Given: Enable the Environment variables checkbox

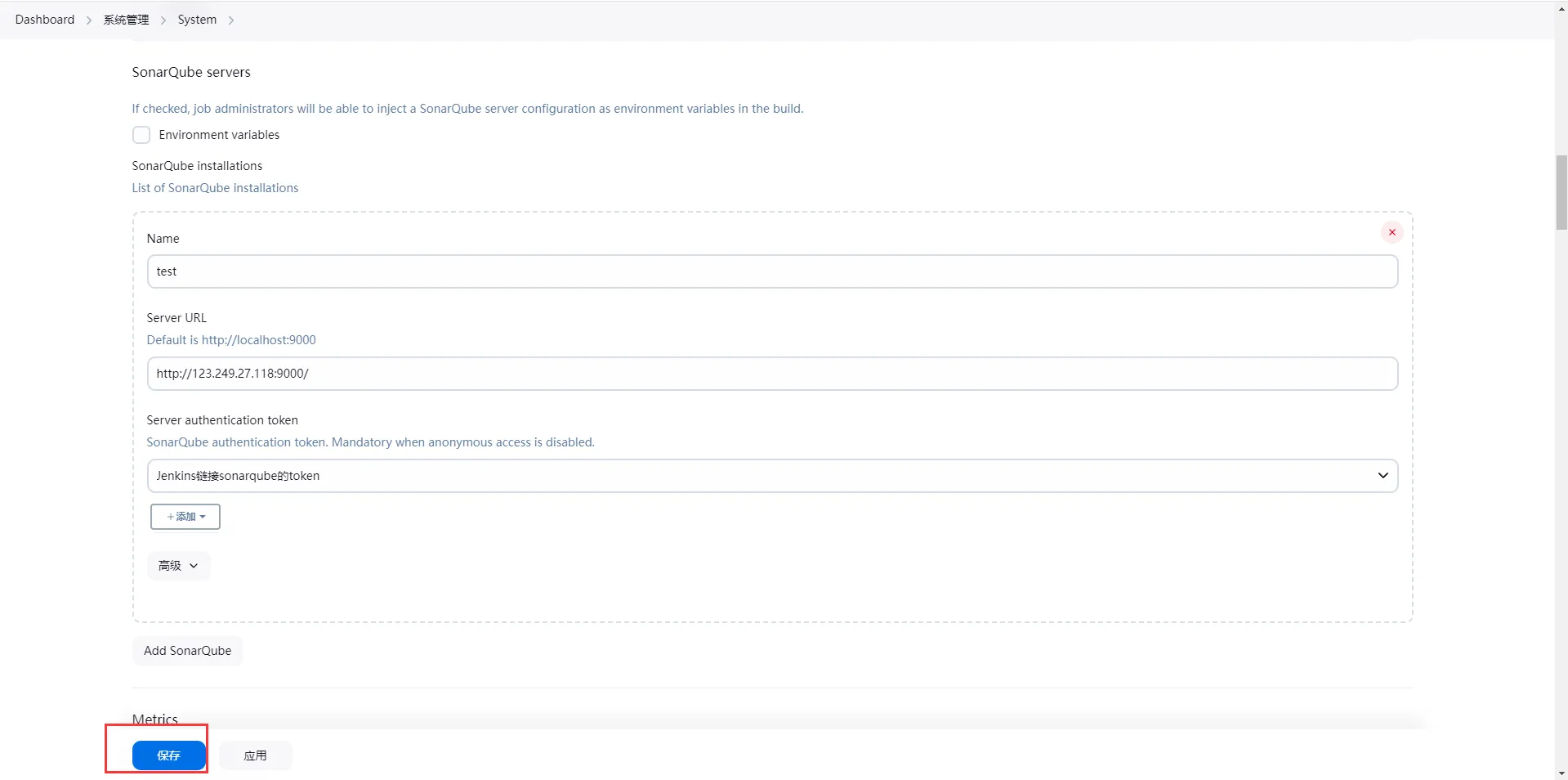Looking at the screenshot, I should [x=141, y=135].
